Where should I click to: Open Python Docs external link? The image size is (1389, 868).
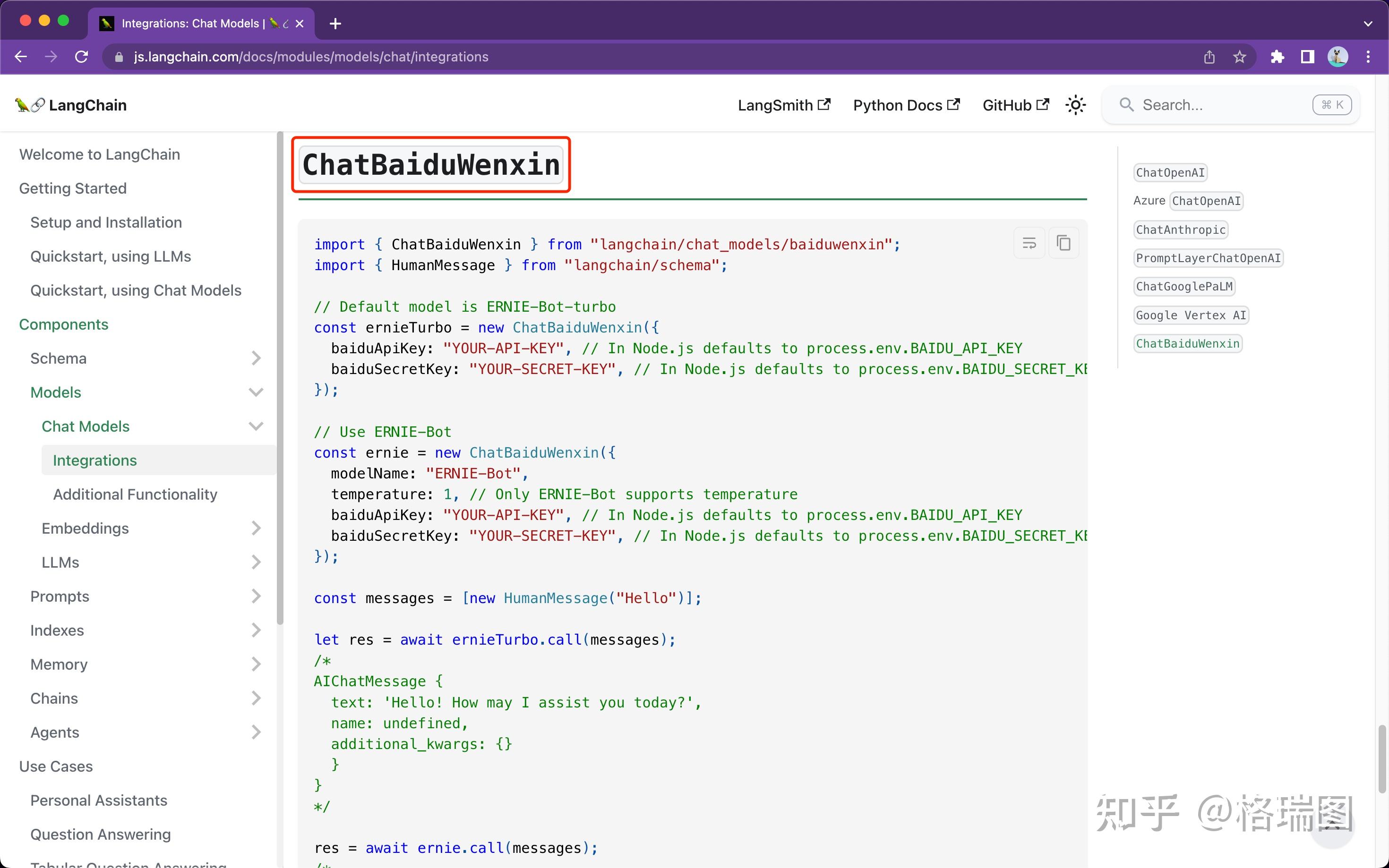(906, 105)
